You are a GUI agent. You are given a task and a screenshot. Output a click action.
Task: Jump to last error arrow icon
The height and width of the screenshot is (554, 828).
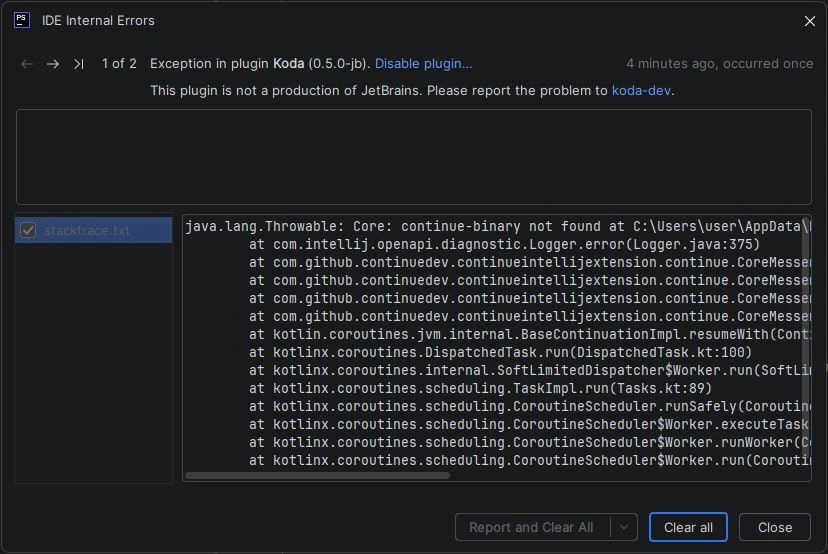pos(79,64)
